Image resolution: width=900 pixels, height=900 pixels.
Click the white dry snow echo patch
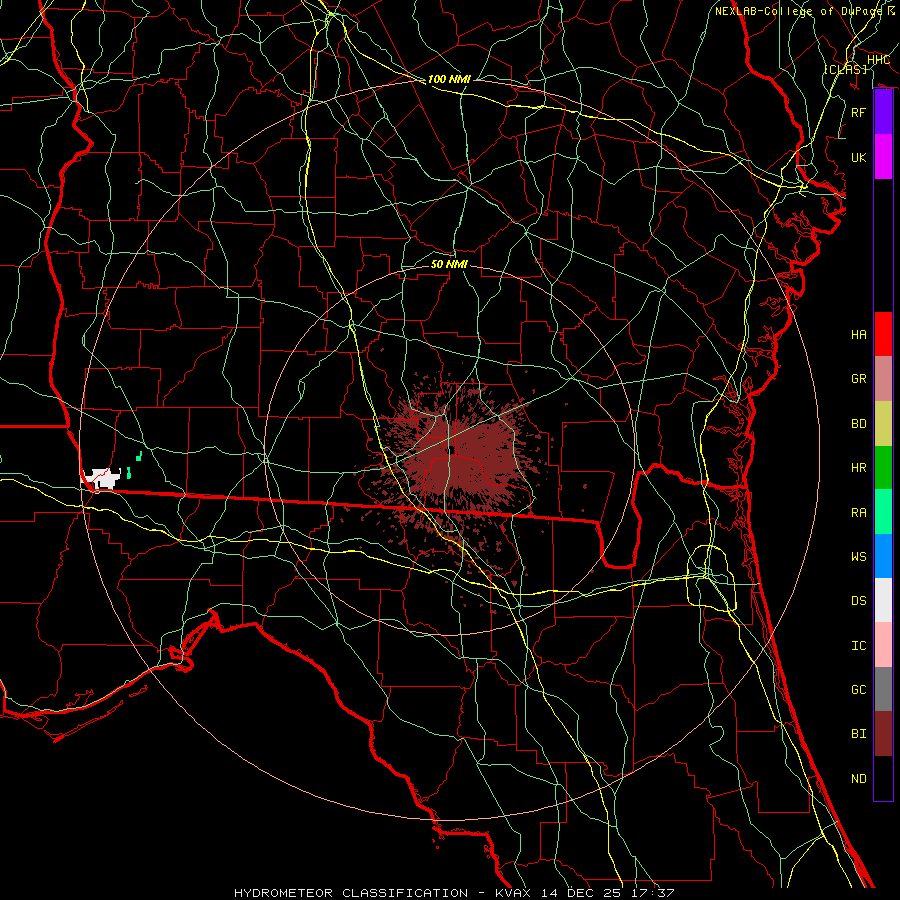(x=102, y=478)
